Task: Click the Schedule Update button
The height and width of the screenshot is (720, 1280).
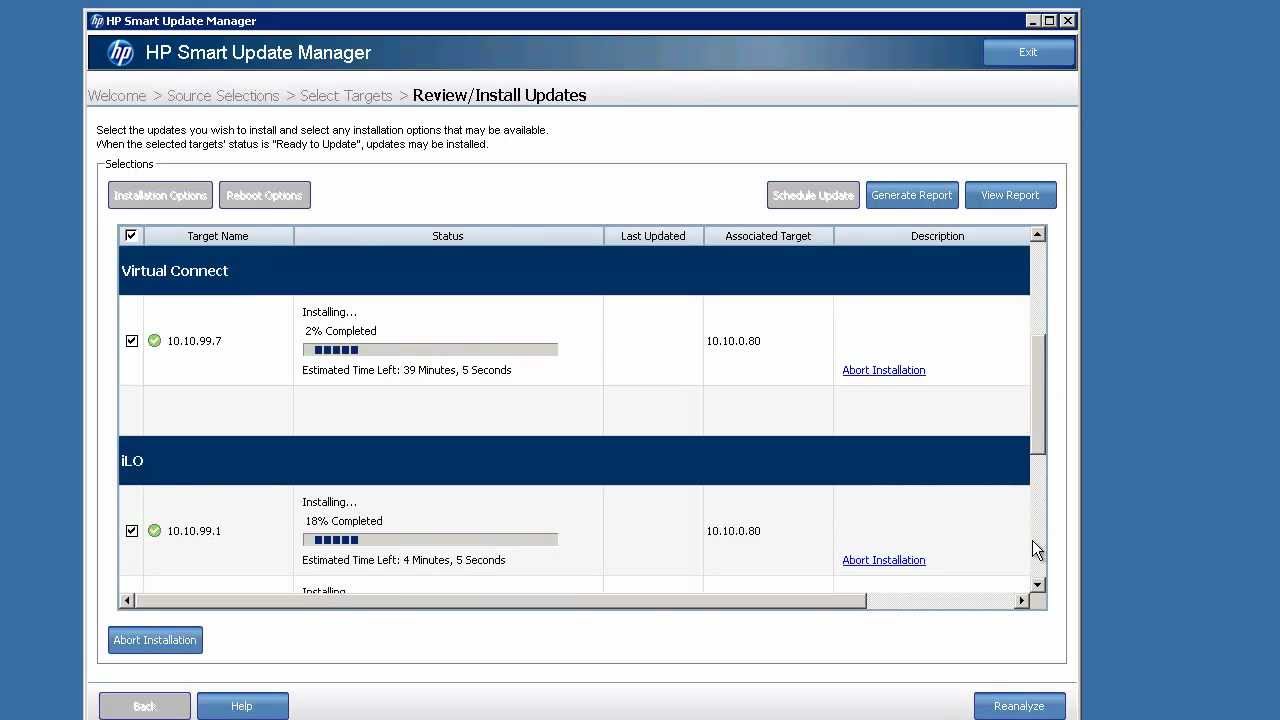Action: click(813, 195)
